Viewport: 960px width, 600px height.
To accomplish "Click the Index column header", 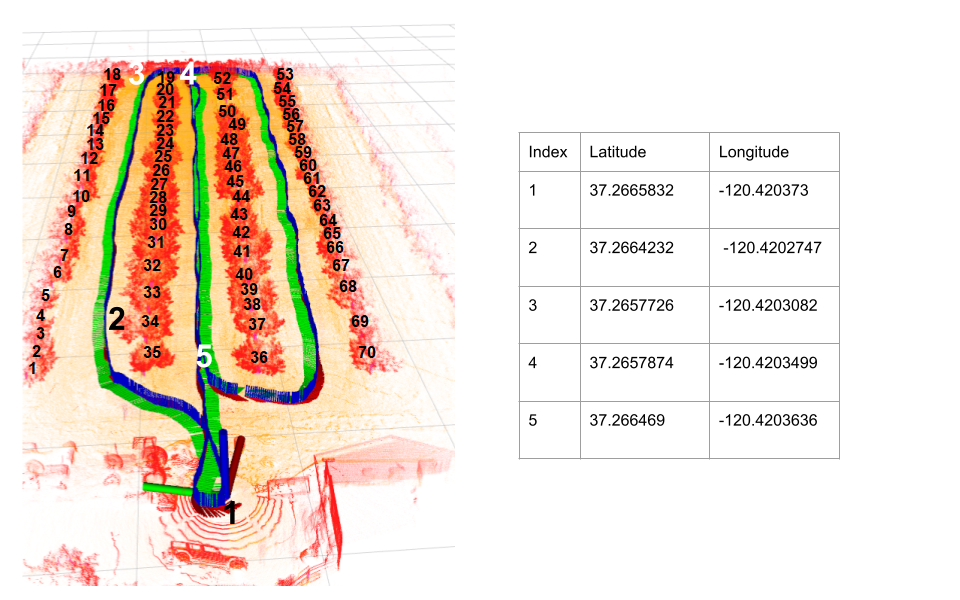I will coord(548,152).
